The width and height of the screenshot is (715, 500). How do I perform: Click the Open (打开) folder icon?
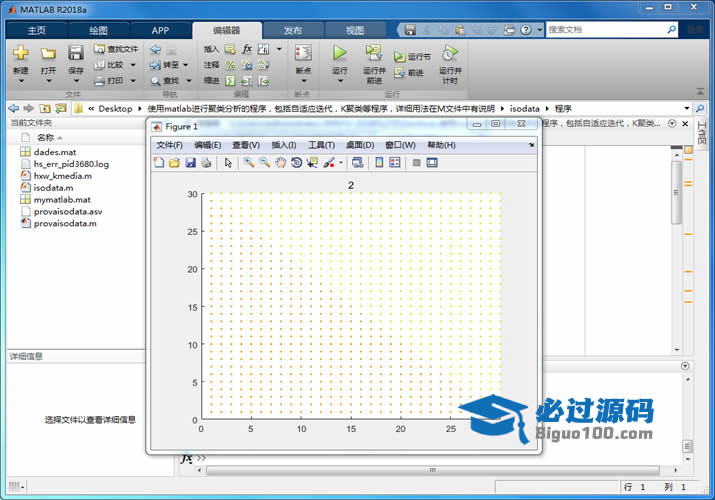[48, 54]
